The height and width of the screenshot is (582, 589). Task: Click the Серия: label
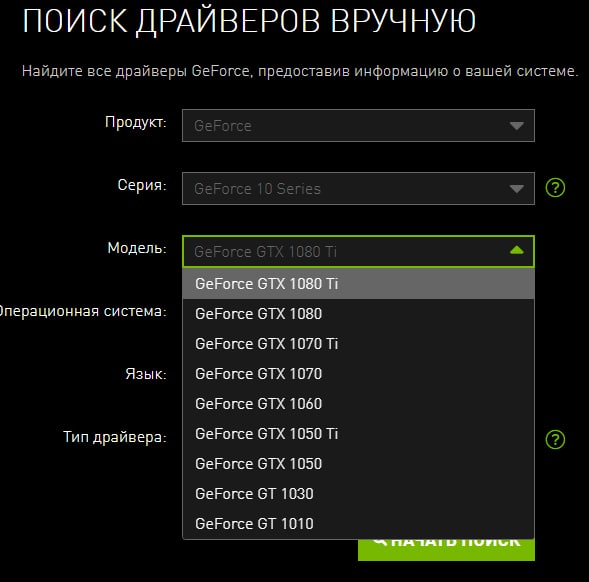(x=142, y=185)
